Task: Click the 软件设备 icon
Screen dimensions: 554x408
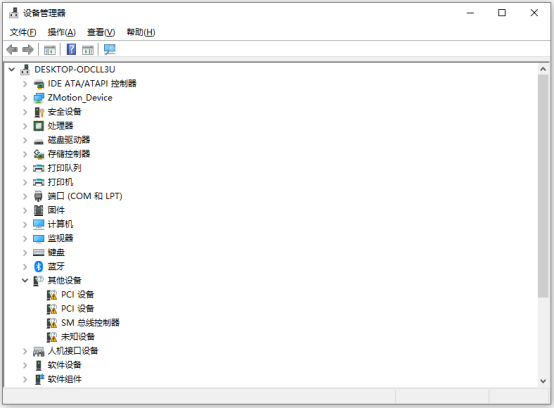Action: point(39,365)
